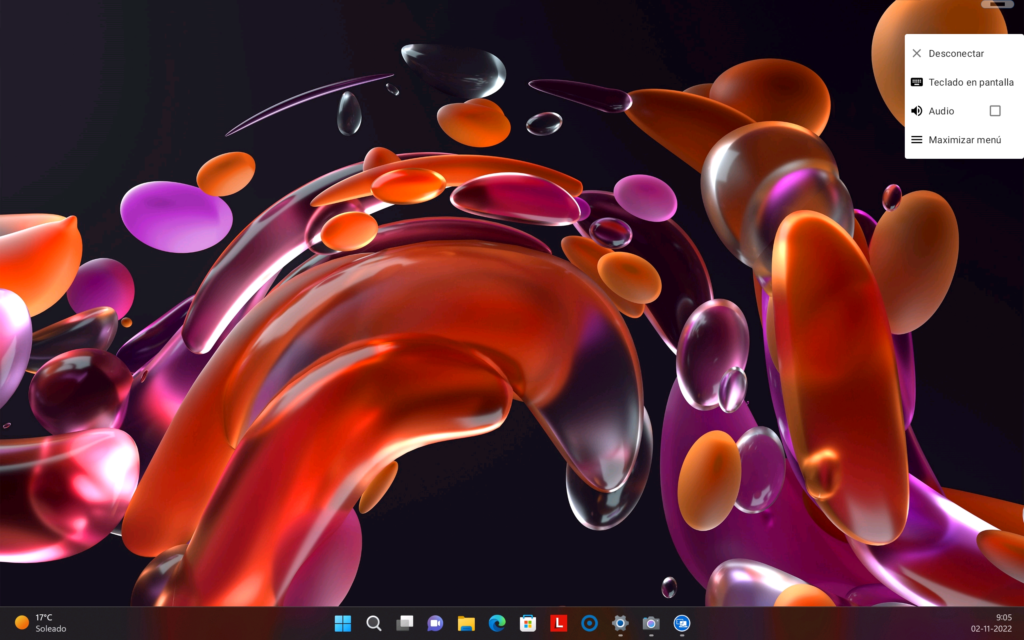The width and height of the screenshot is (1024, 640).
Task: Open Windows Settings from the taskbar
Action: tap(620, 622)
